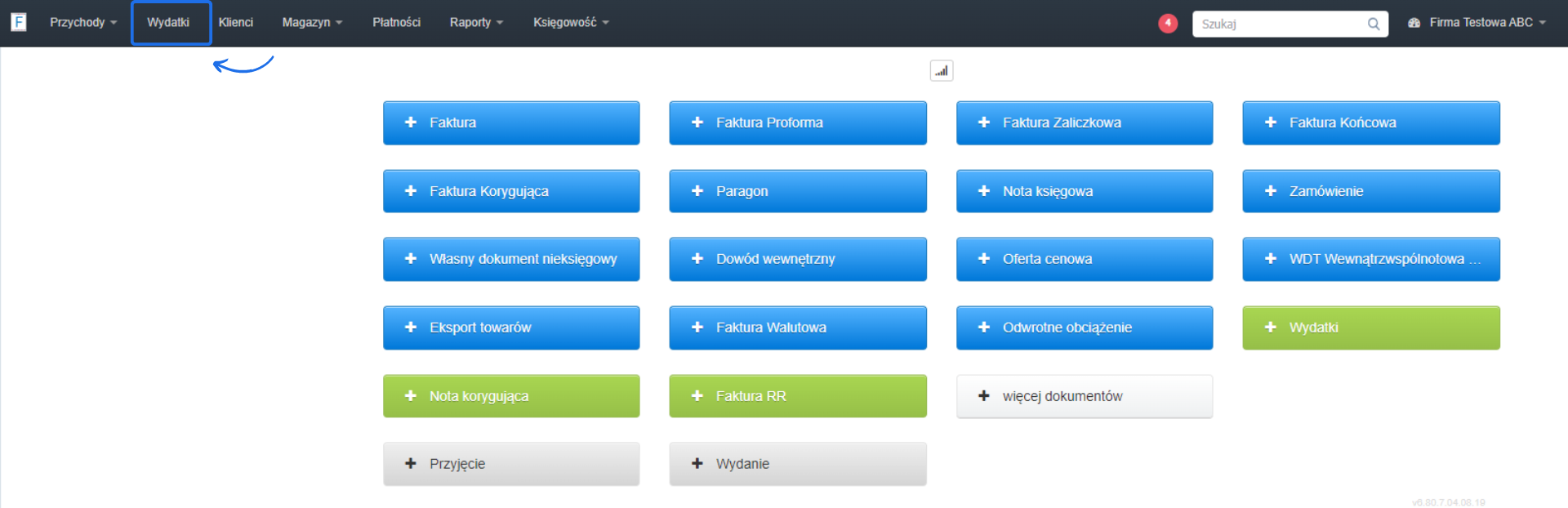Create a Faktura Walutowa
Viewport: 1568px width, 508px height.
tap(798, 328)
